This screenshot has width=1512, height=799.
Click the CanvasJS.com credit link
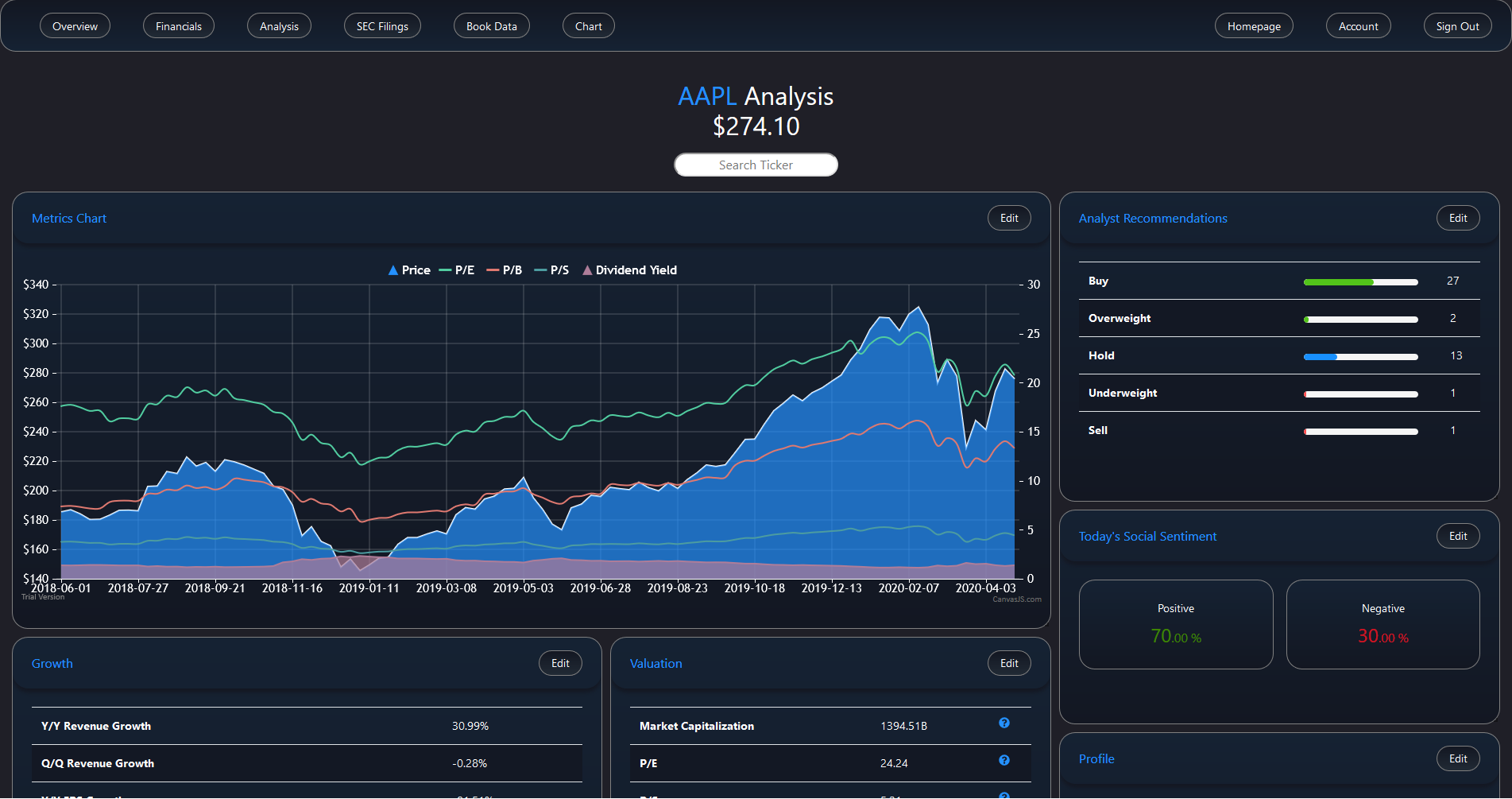point(1017,599)
